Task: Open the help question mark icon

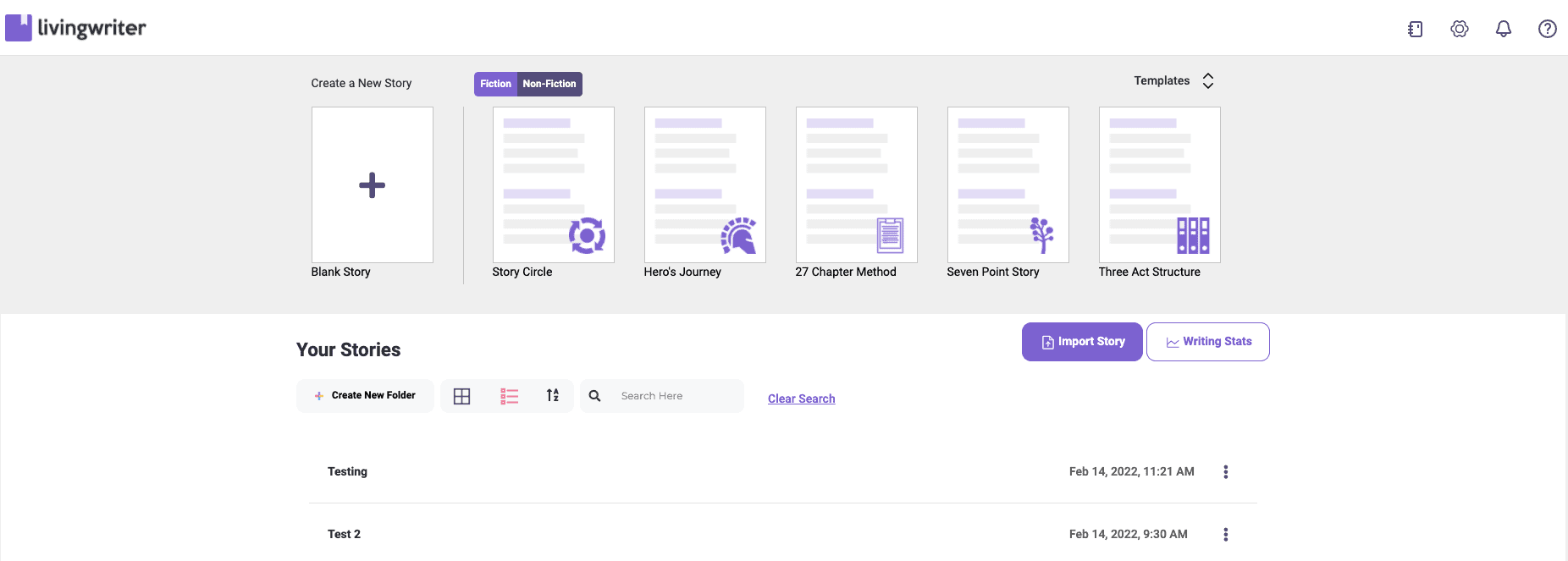Action: coord(1548,29)
